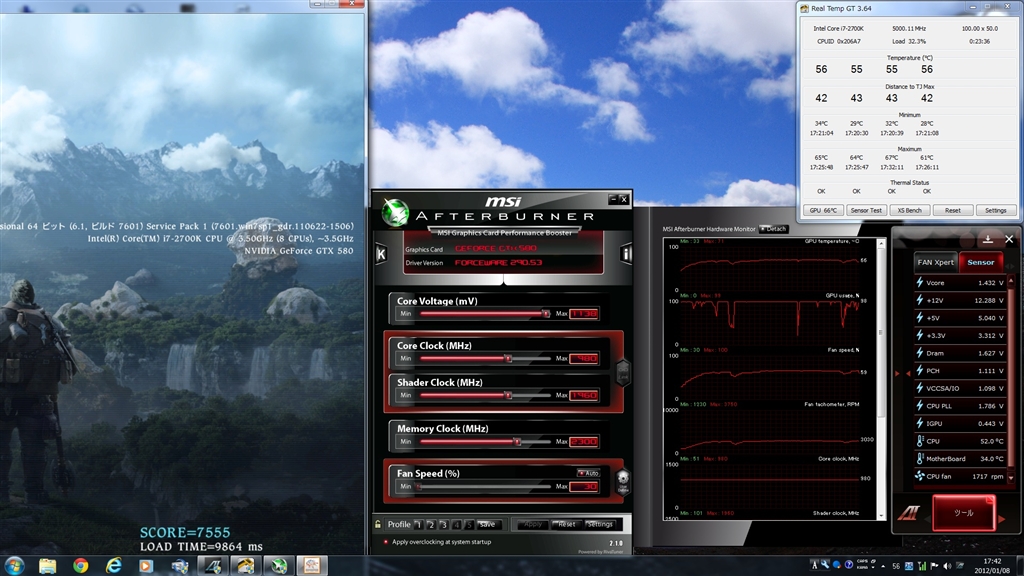Open Afterburner info via the i button
The height and width of the screenshot is (576, 1024).
[626, 253]
